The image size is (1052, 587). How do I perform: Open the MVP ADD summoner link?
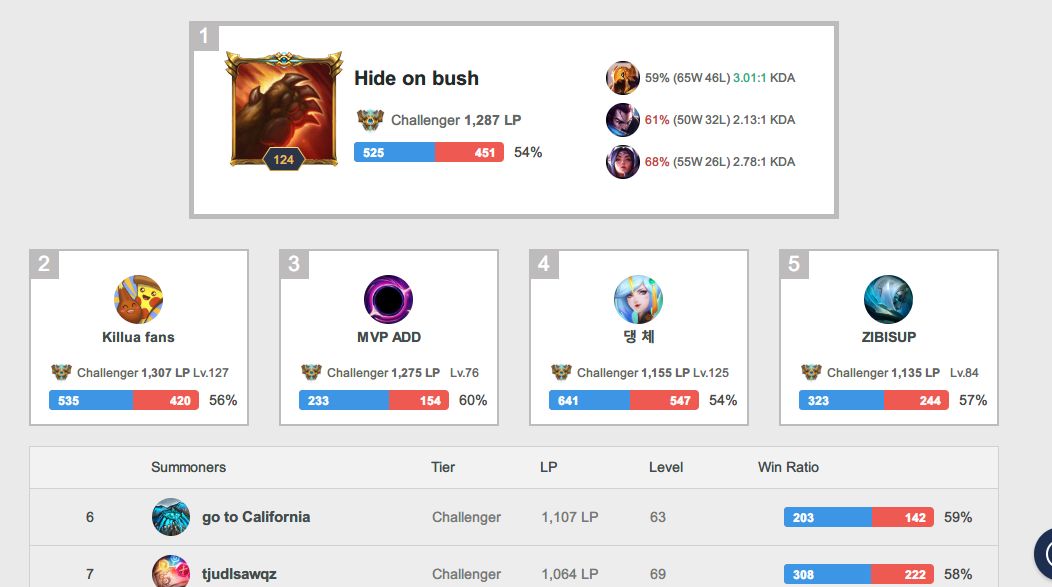click(389, 337)
